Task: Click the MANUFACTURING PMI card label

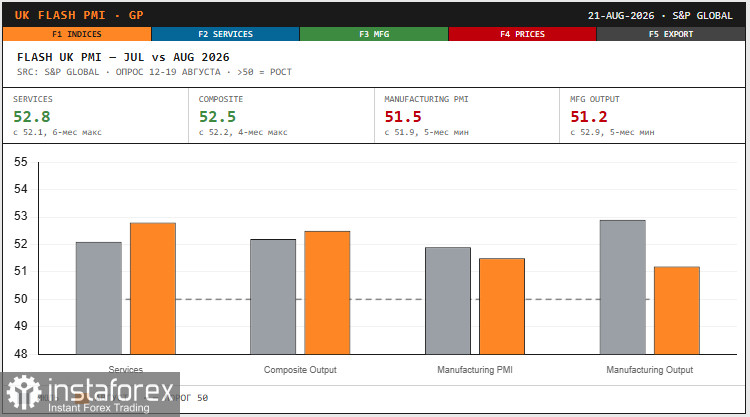Action: pyautogui.click(x=426, y=99)
